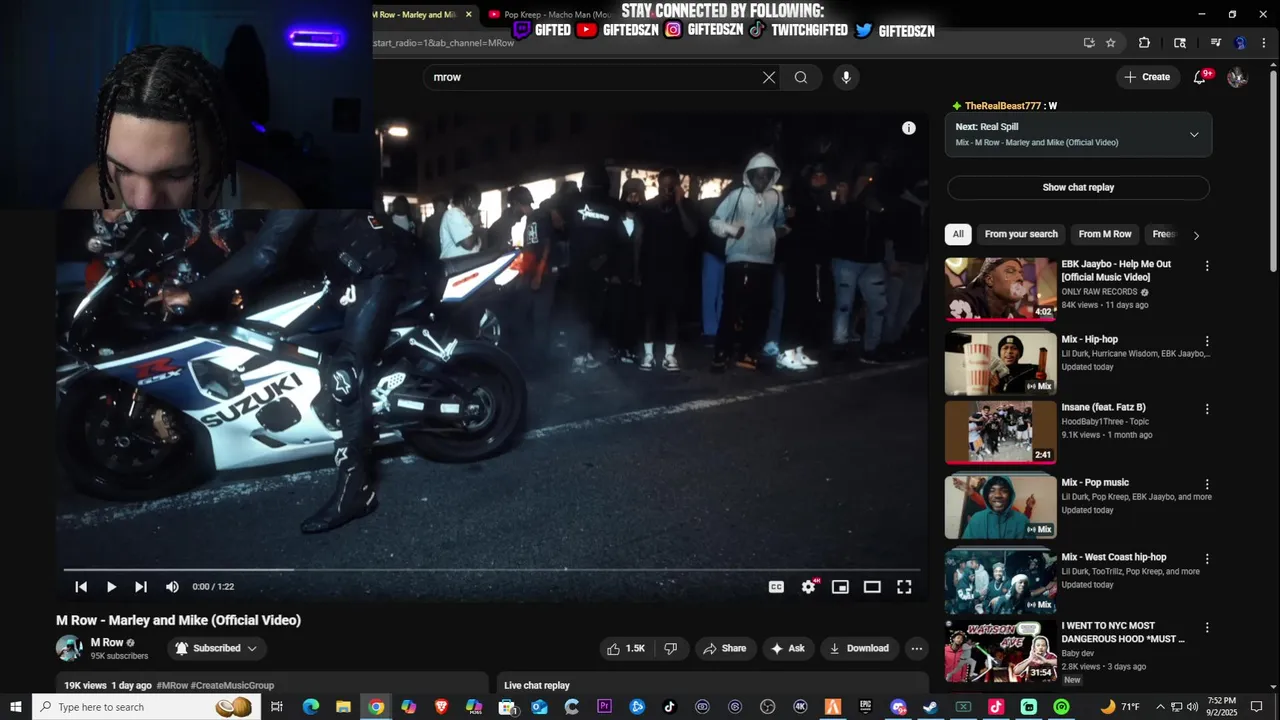Click the Create button
Screen dimensions: 1280x720
point(1147,77)
